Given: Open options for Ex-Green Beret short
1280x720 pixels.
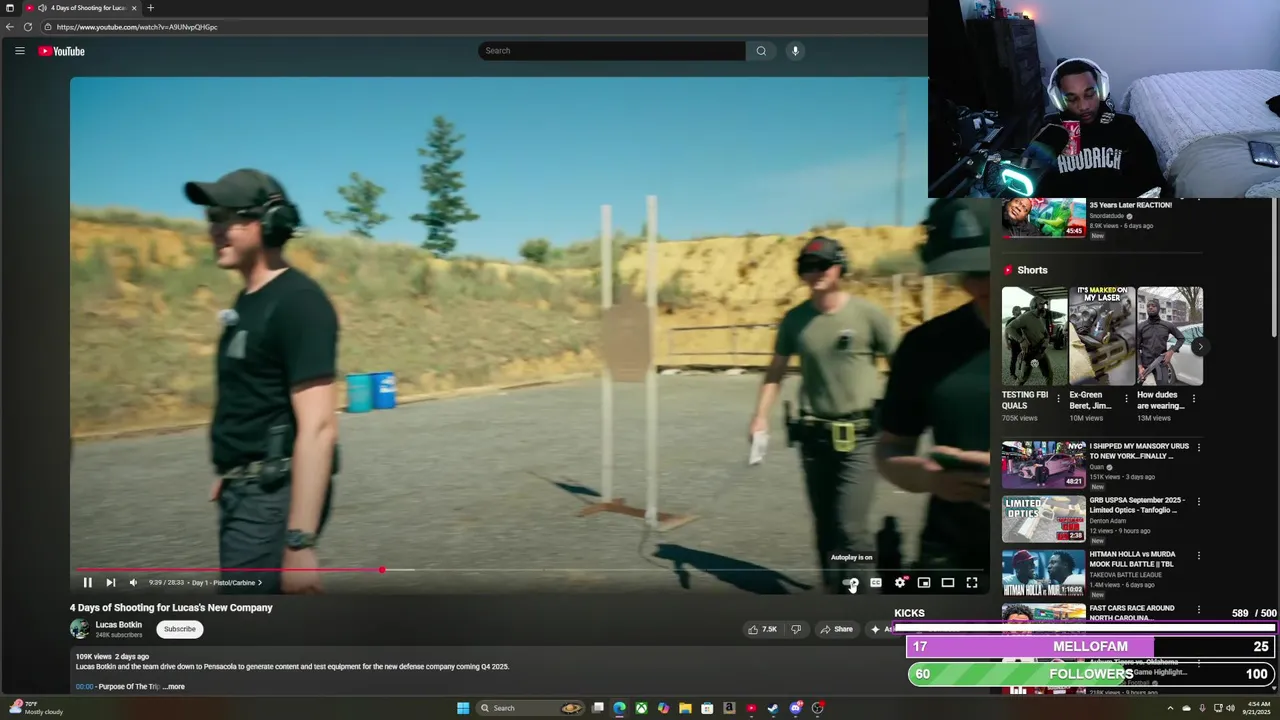Looking at the screenshot, I should (x=1126, y=398).
